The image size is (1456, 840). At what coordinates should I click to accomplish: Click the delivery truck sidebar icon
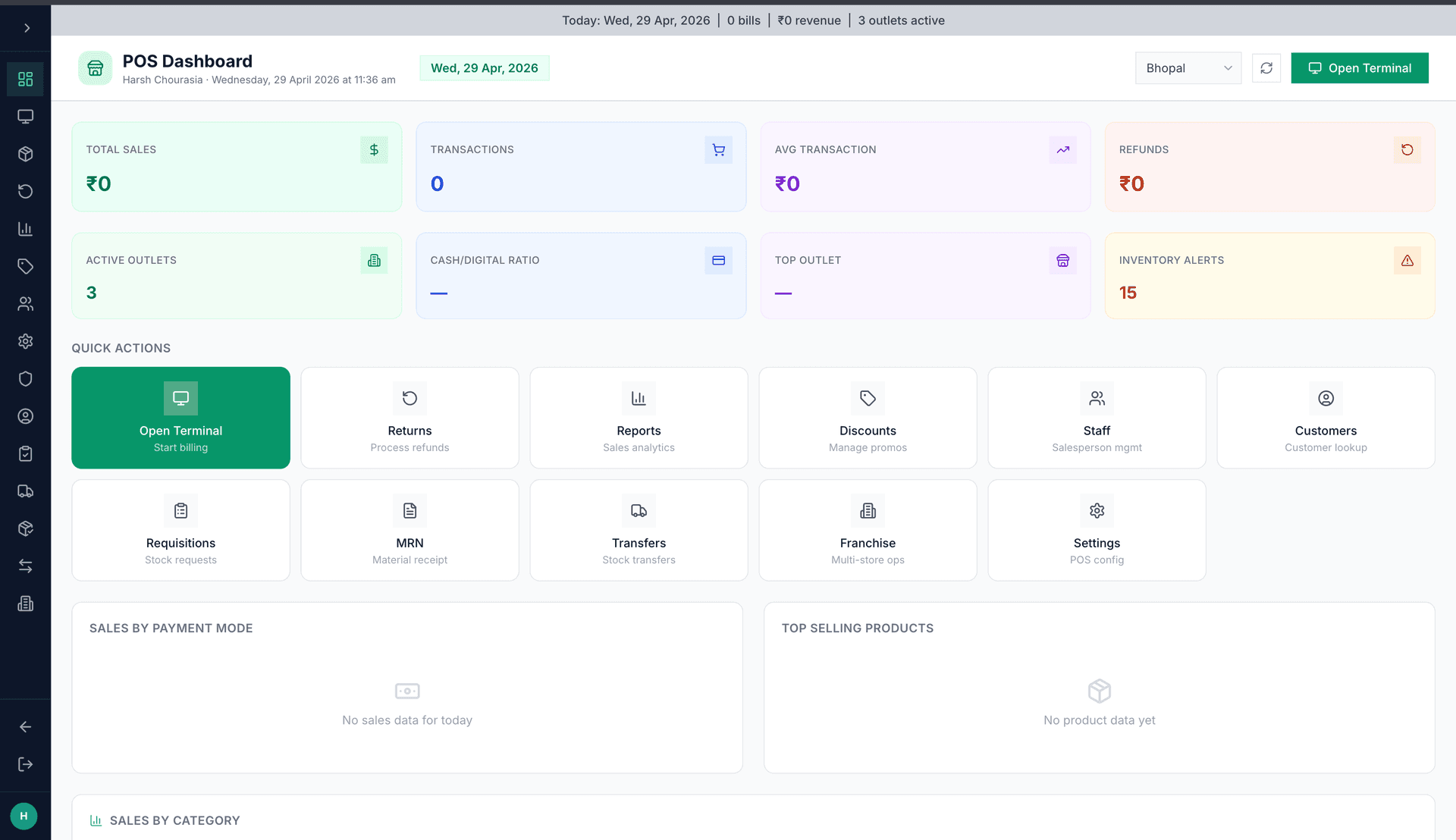[26, 491]
